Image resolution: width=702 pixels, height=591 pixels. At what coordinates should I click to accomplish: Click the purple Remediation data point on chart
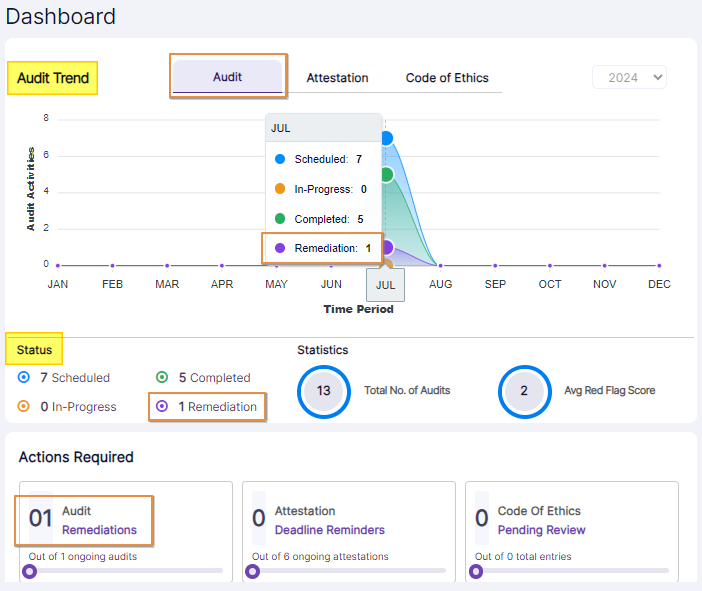(x=388, y=247)
